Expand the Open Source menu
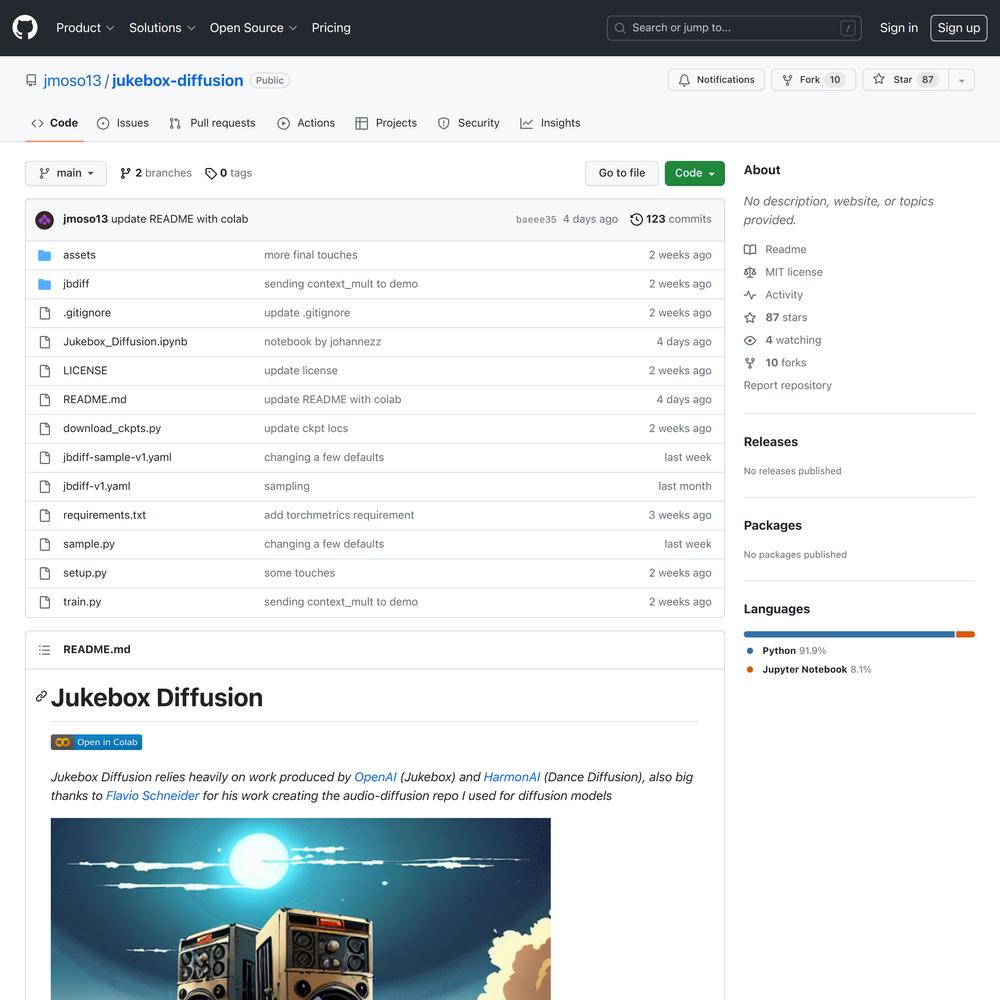 253,28
